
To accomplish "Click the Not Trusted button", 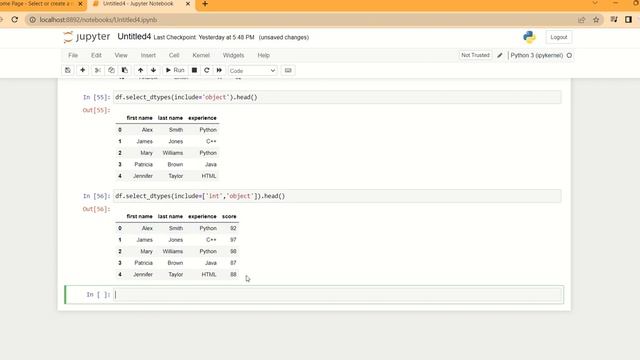I will click(475, 55).
